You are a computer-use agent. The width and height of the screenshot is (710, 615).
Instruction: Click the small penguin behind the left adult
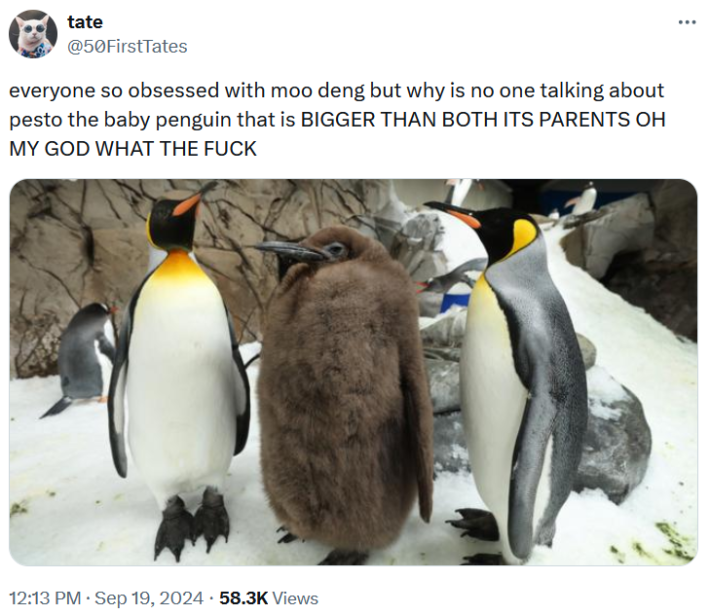(86, 353)
